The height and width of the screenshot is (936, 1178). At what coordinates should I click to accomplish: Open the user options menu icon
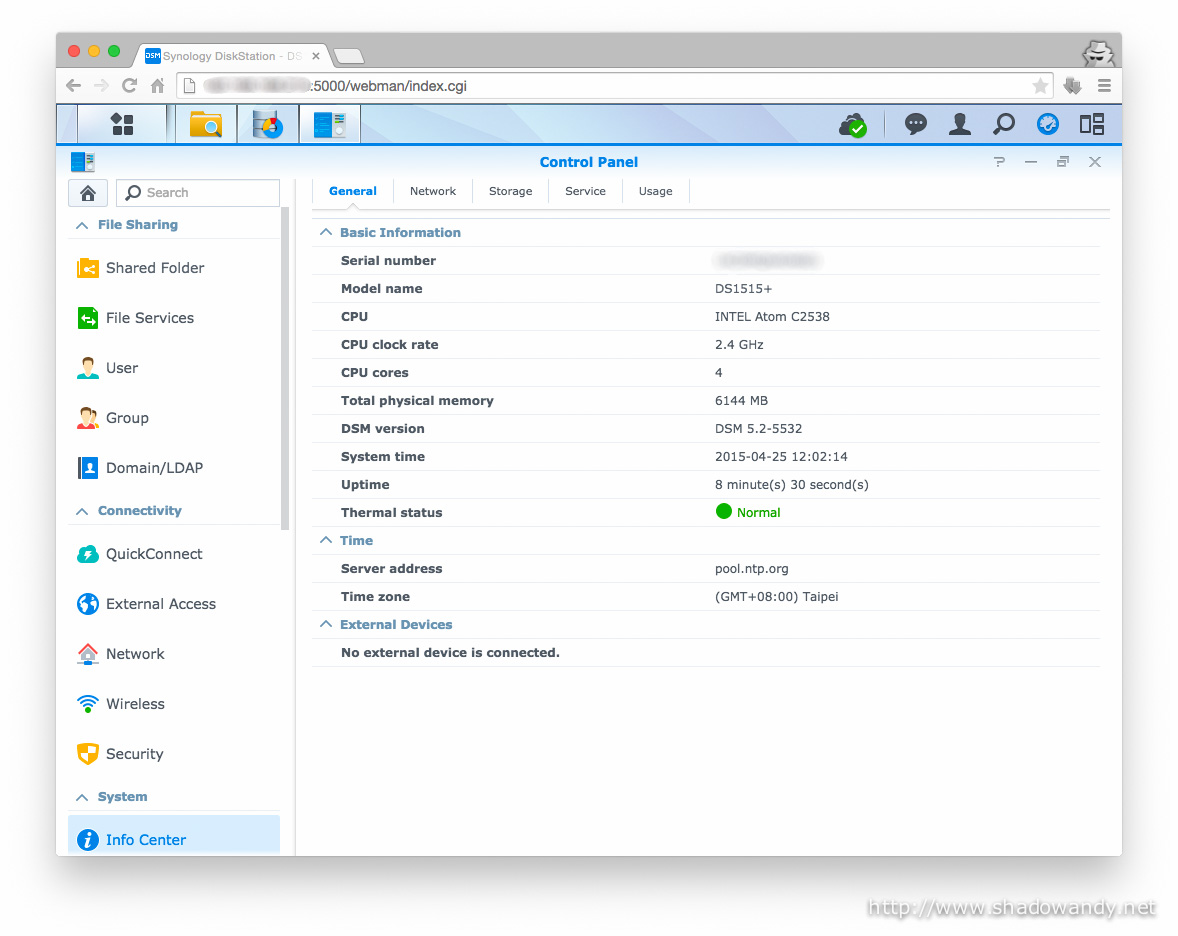click(x=959, y=124)
